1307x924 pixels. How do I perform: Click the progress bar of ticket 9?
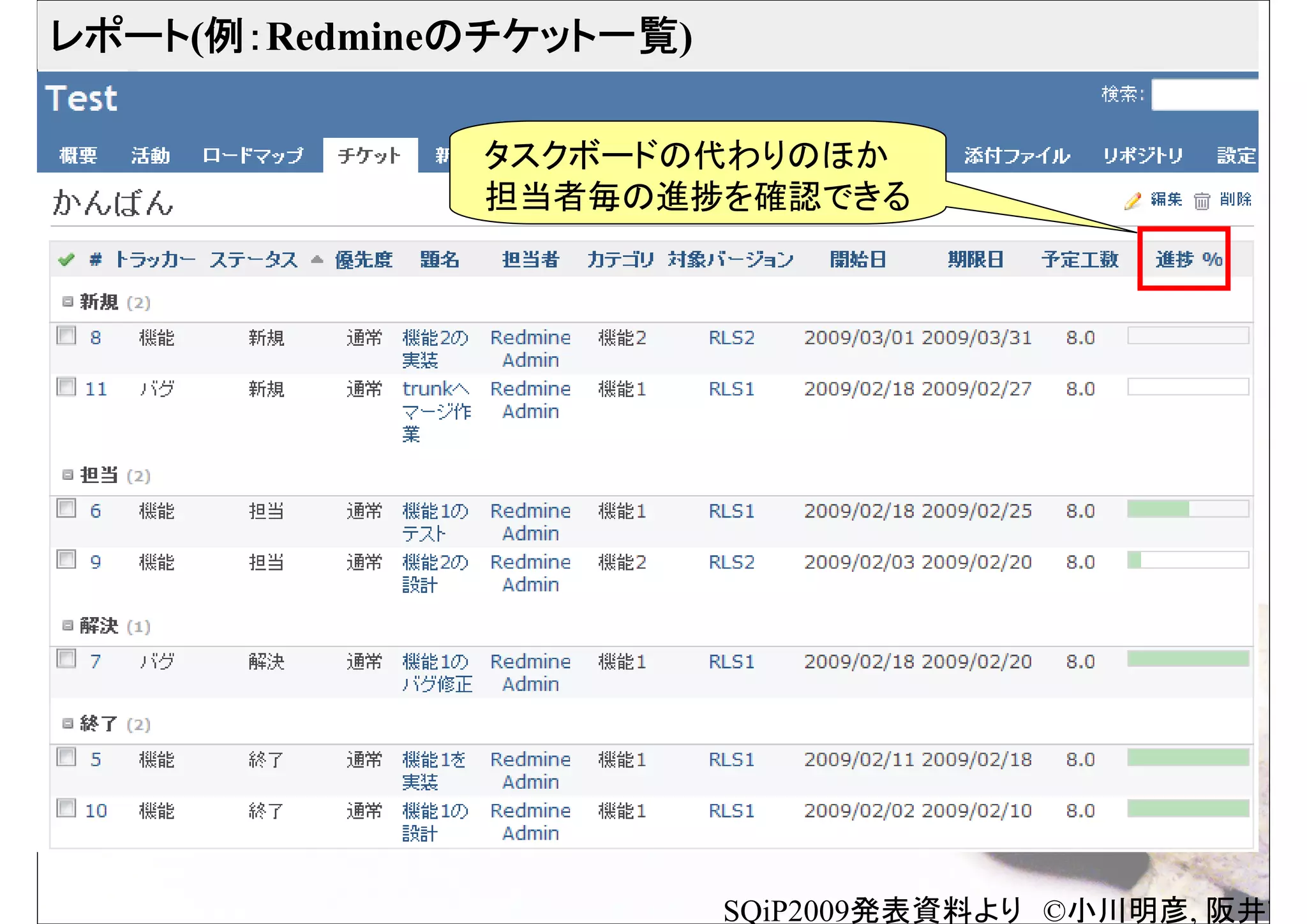1188,560
